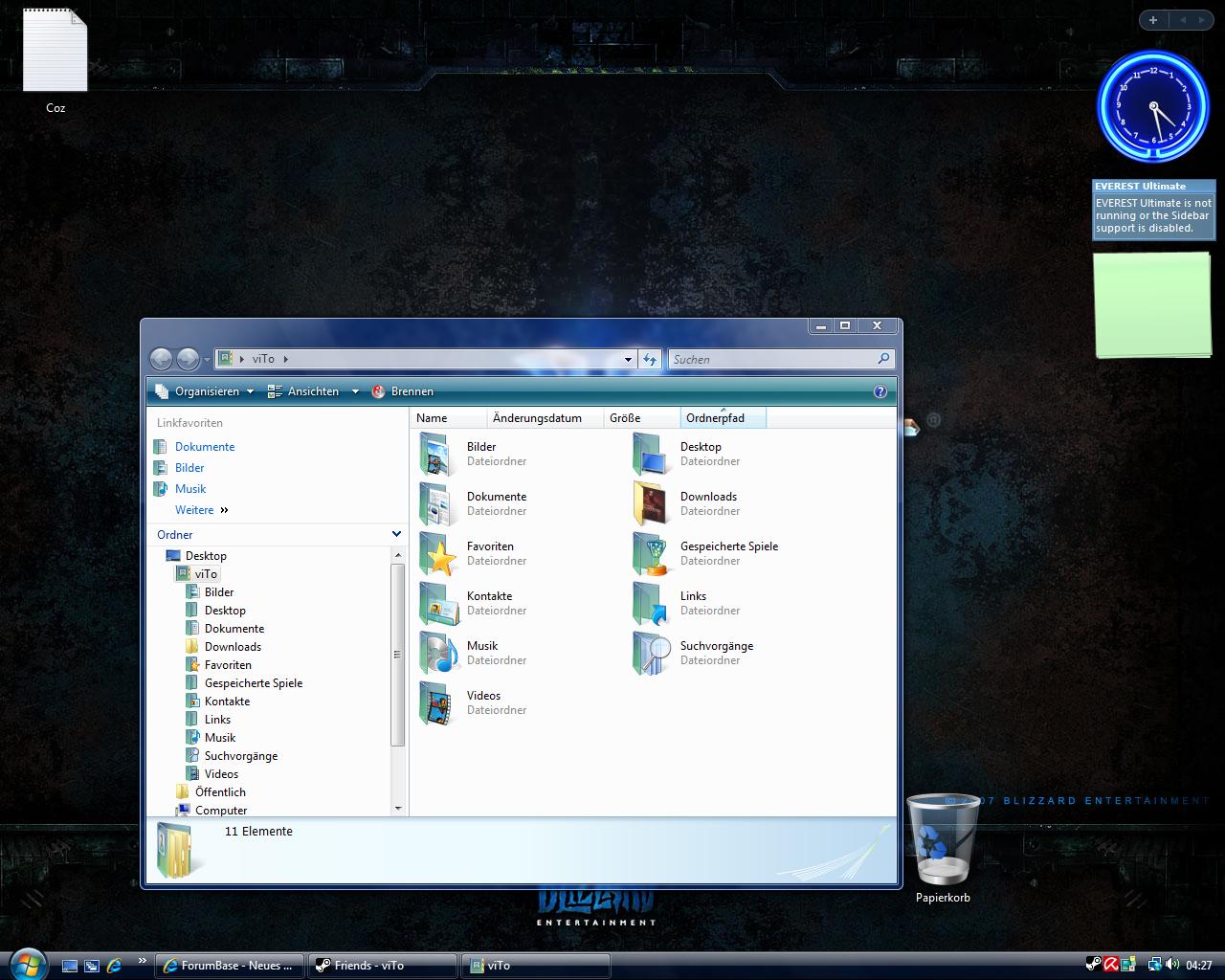Open the address bar history dropdown arrow
1225x980 pixels.
pos(628,360)
